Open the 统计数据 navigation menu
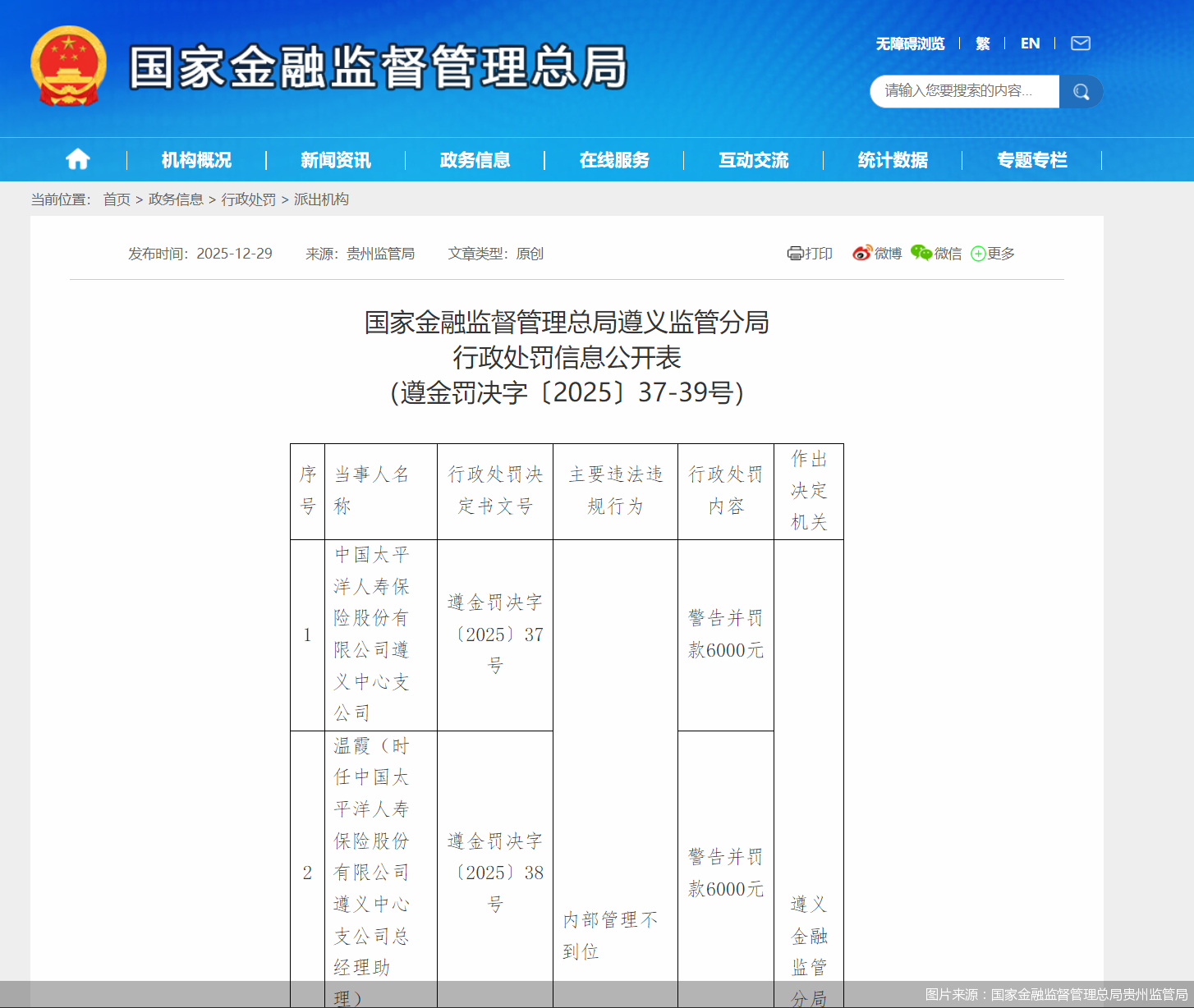Viewport: 1194px width, 1008px height. pyautogui.click(x=892, y=159)
